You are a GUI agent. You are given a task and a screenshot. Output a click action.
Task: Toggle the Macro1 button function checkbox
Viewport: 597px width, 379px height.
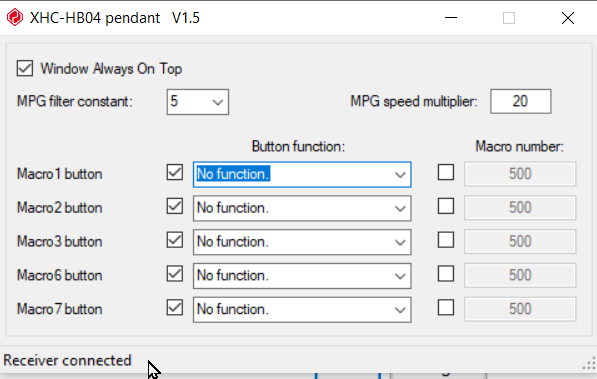pyautogui.click(x=175, y=172)
